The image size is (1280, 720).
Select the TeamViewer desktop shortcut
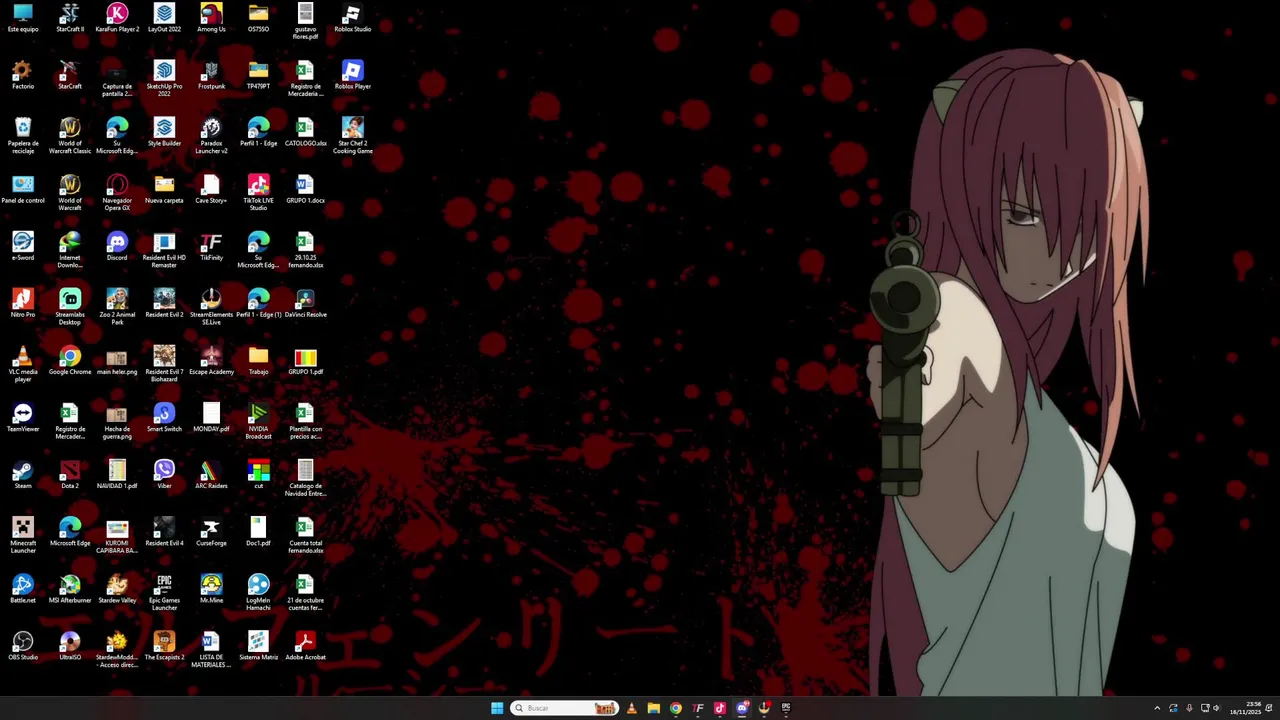tap(23, 417)
